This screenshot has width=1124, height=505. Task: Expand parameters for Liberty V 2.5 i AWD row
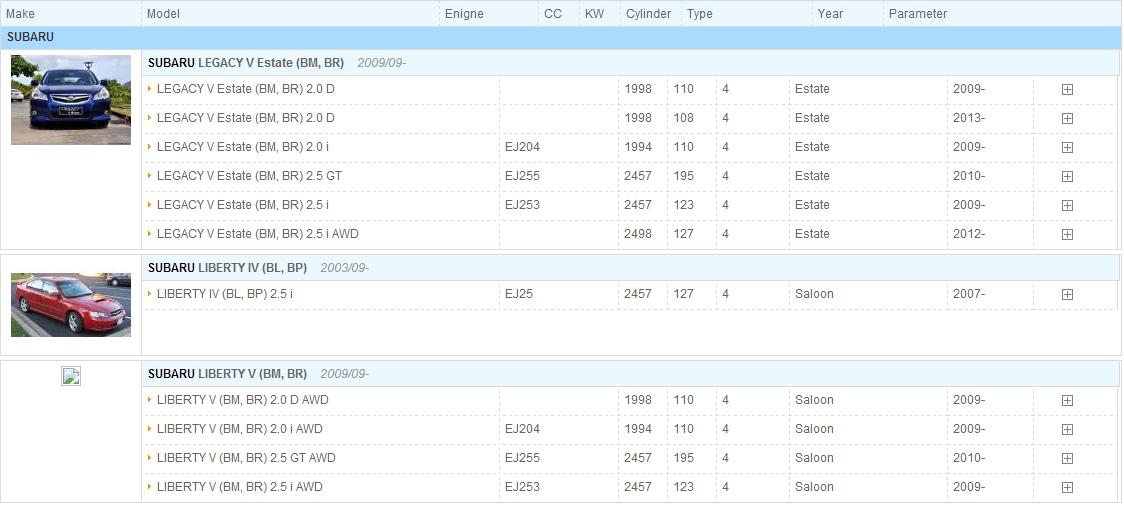tap(1067, 487)
